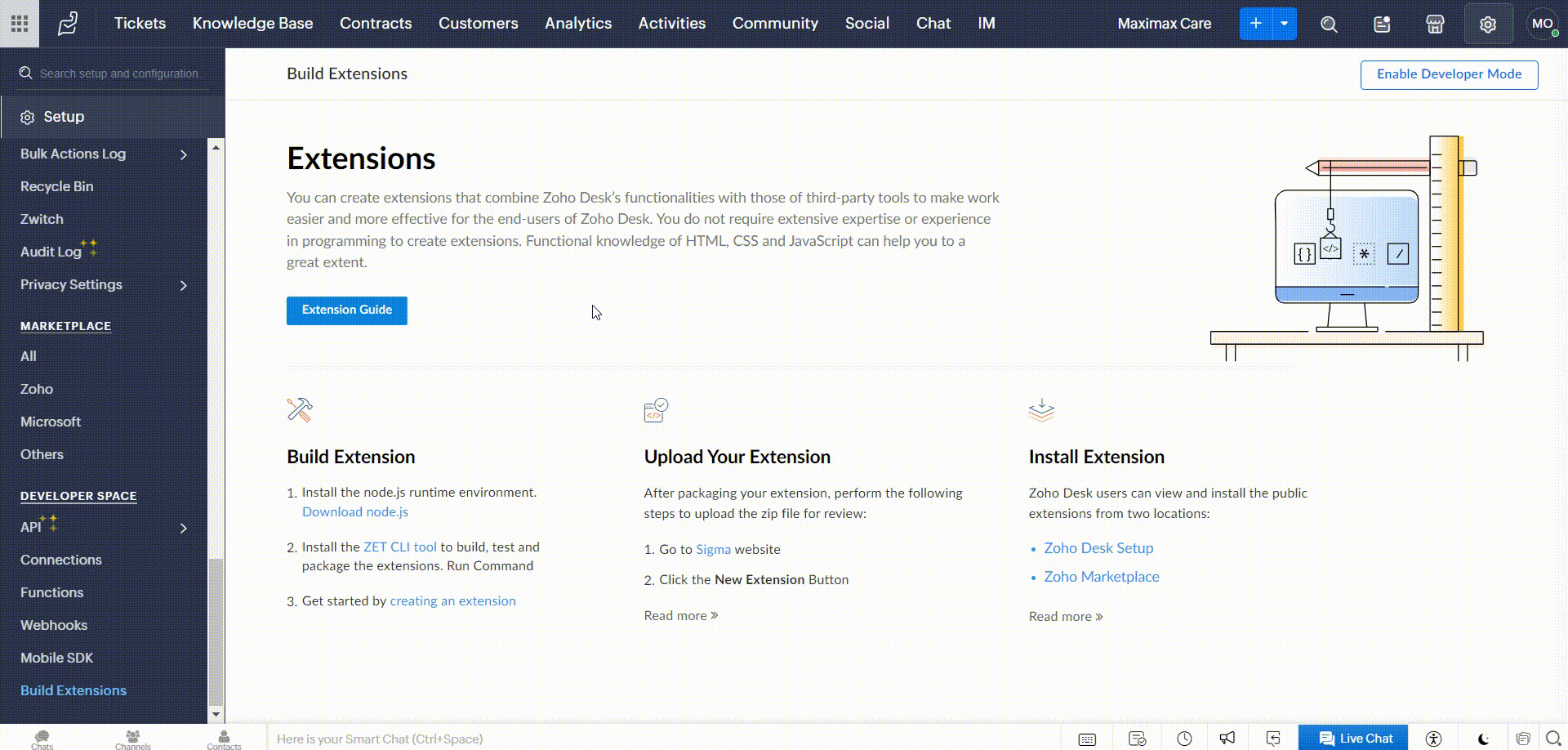This screenshot has height=750, width=1568.
Task: Open the accessibility options icon
Action: point(1433,739)
